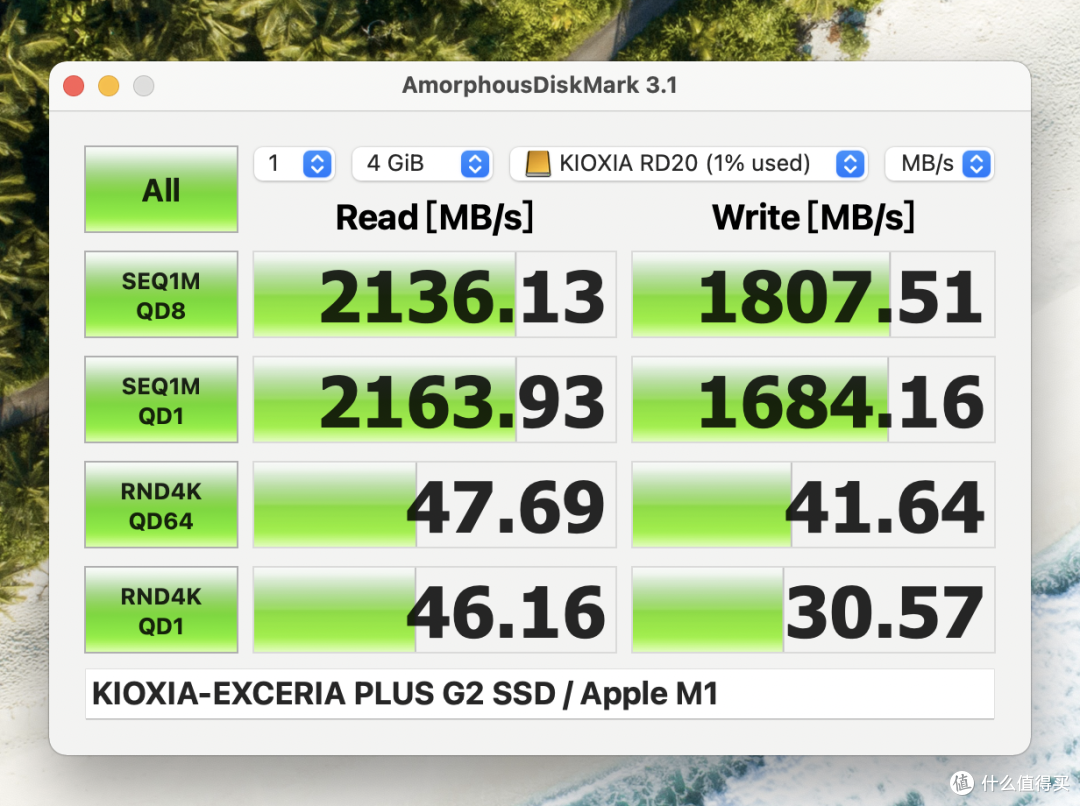Click the AmorphousDiskMark 3.1 window title
1080x806 pixels.
(539, 85)
